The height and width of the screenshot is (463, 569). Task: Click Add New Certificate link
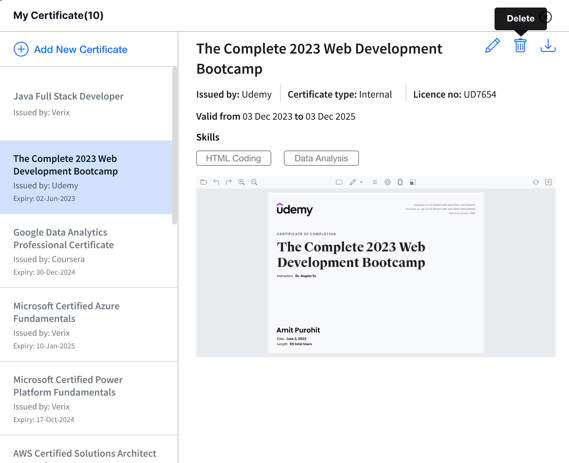tap(81, 49)
